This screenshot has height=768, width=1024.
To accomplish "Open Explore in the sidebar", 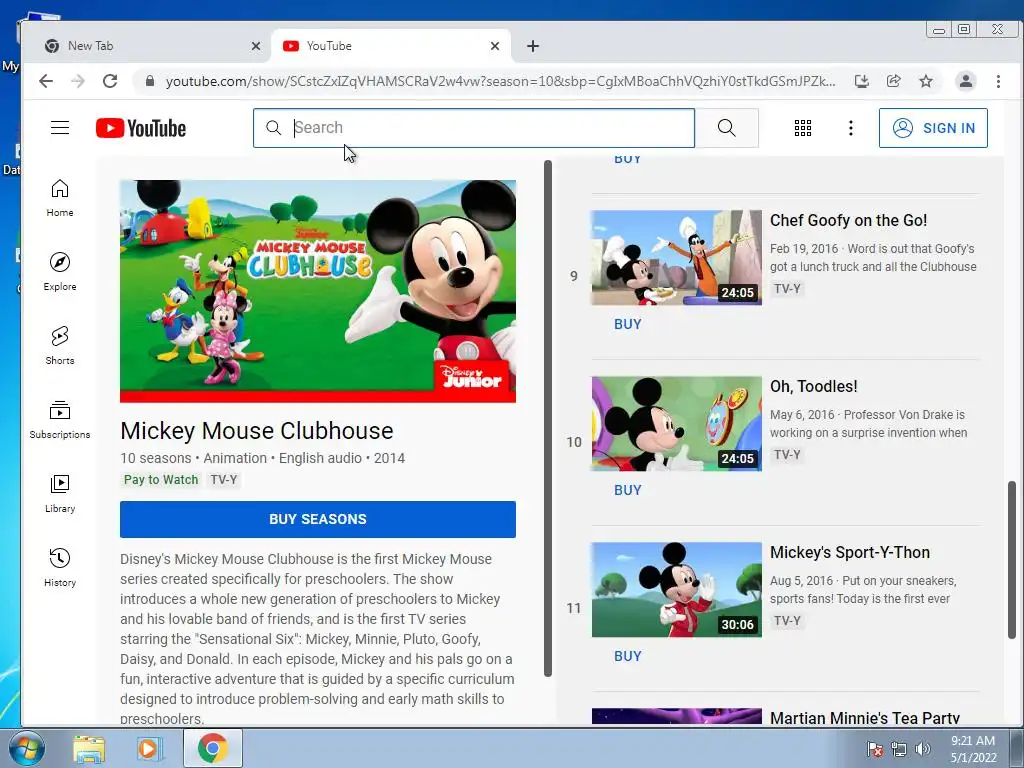I will point(59,272).
